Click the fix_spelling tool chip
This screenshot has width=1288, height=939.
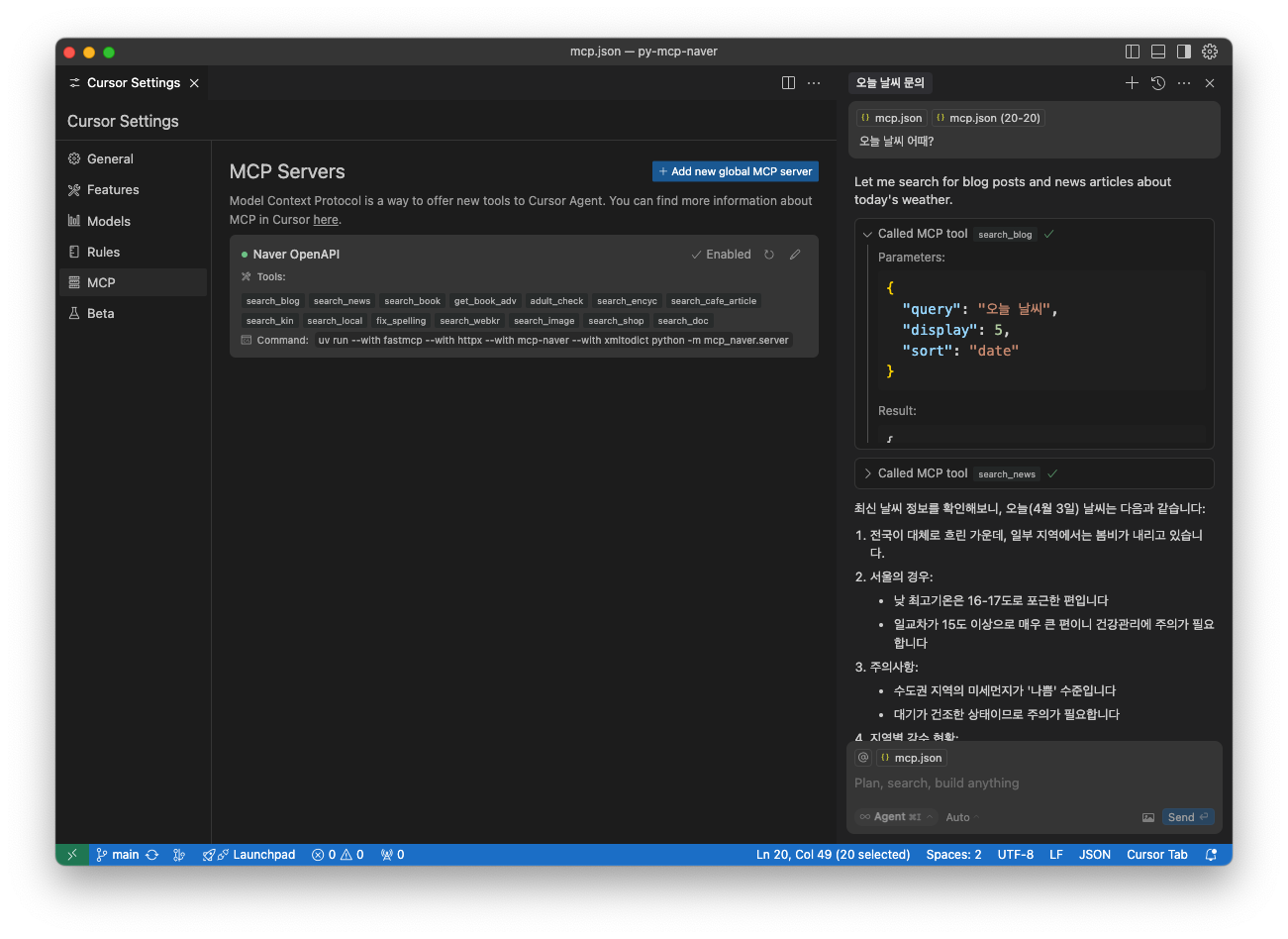[x=401, y=321]
